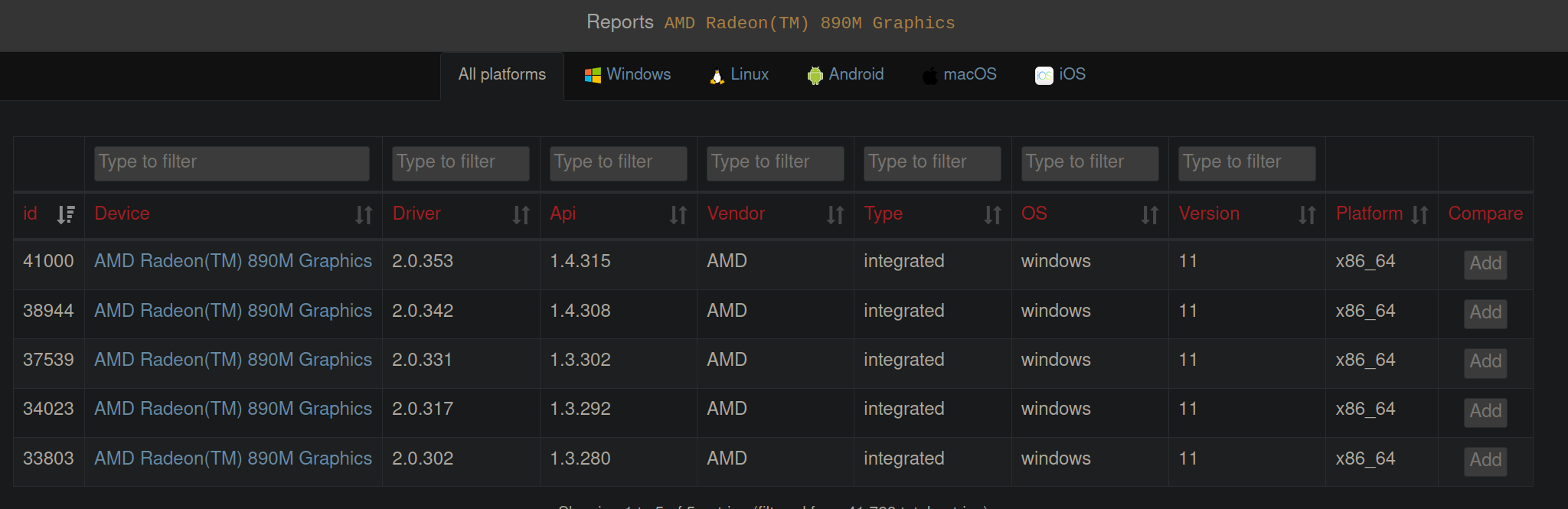Click report id 34023

pyautogui.click(x=48, y=409)
